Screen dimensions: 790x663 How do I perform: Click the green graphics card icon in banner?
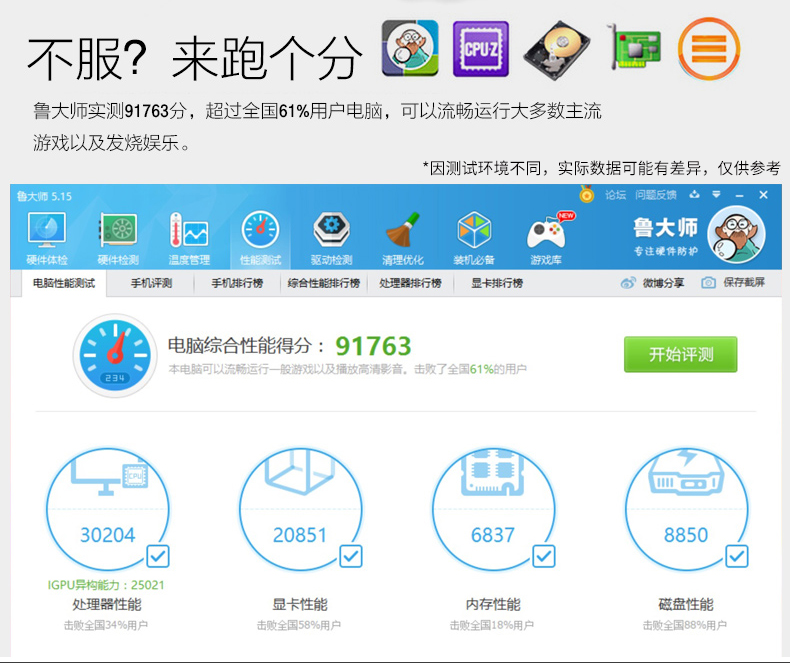(x=634, y=46)
